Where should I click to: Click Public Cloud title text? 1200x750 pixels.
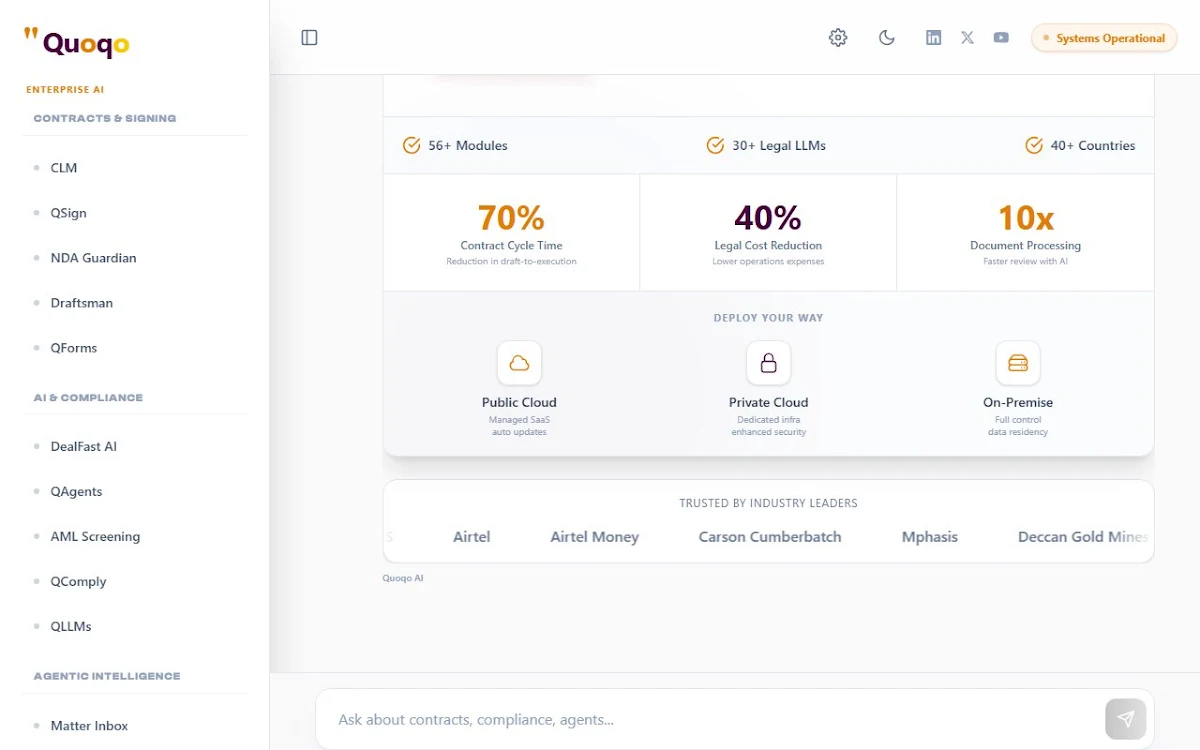pyautogui.click(x=519, y=402)
